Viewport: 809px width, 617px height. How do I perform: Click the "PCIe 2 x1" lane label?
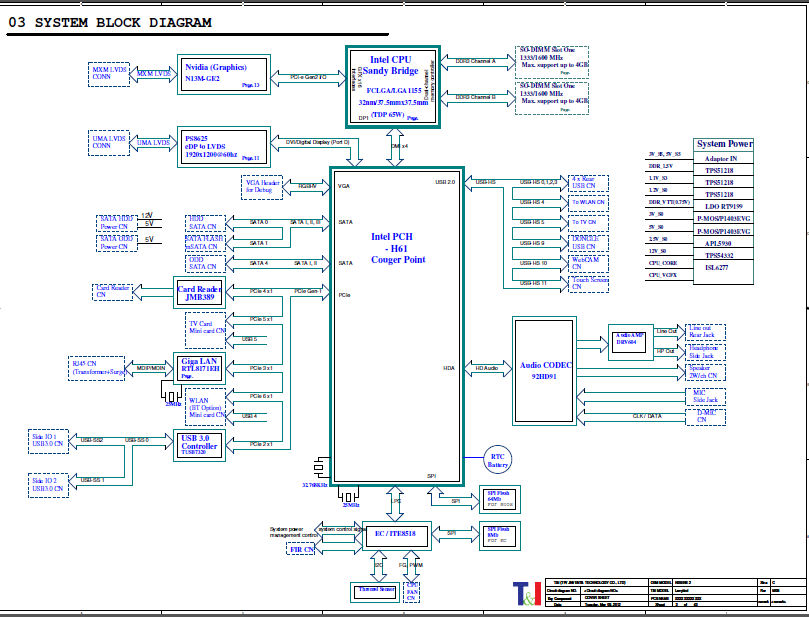click(261, 444)
